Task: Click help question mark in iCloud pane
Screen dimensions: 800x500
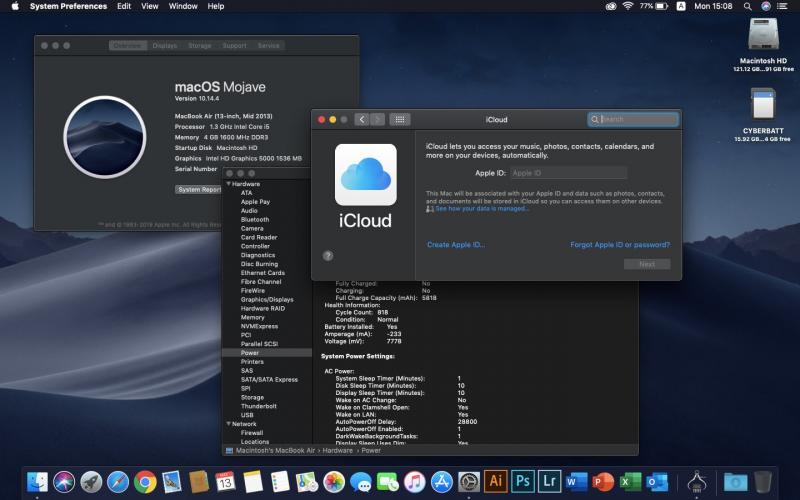Action: 328,256
